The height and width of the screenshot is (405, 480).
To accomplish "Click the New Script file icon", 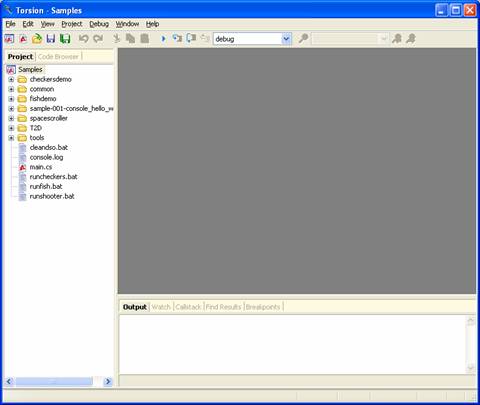I will pos(23,39).
